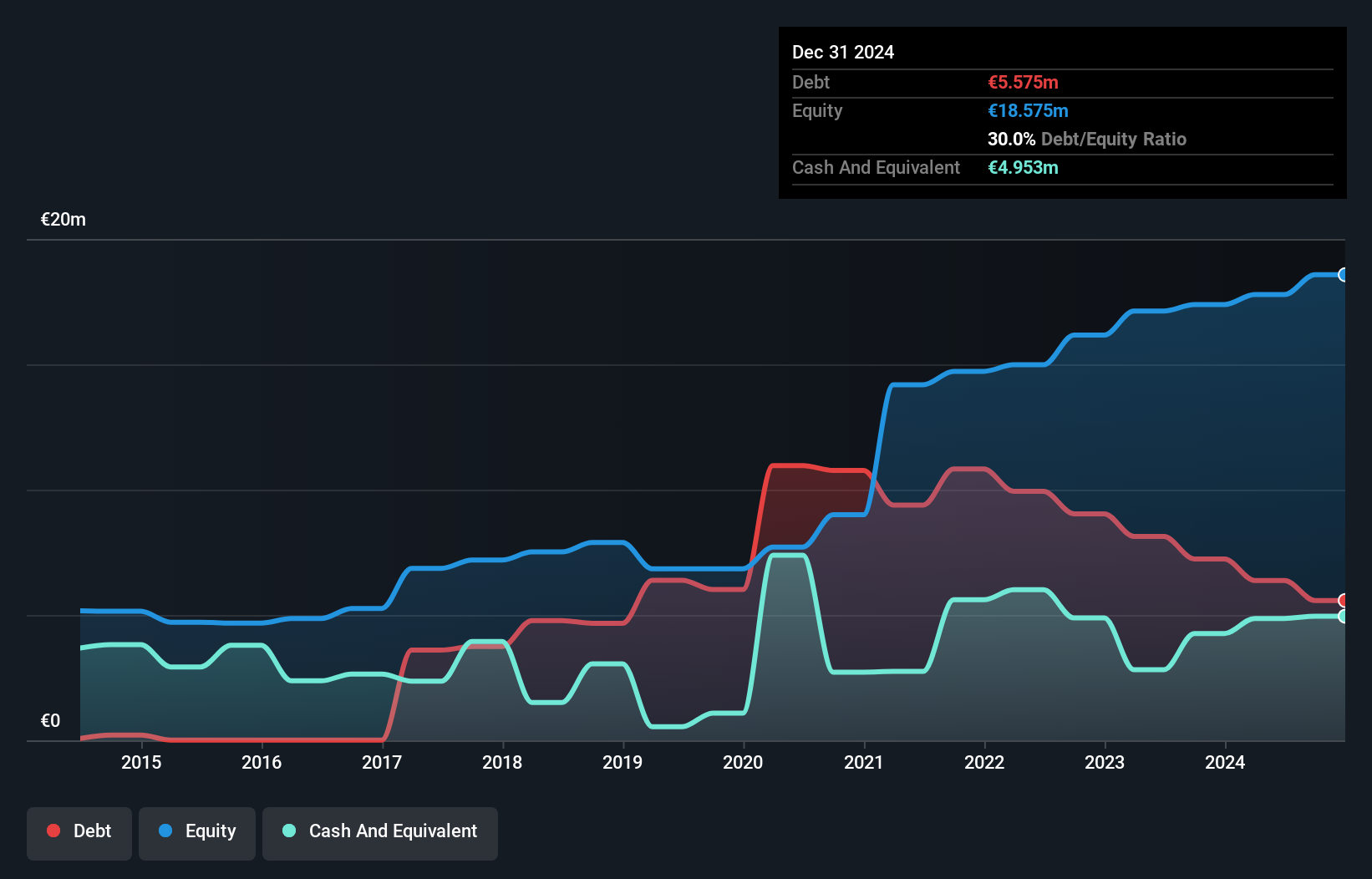This screenshot has height=879, width=1372.
Task: Click the 30.0% Debt/Equity Ratio text
Action: pos(1087,139)
